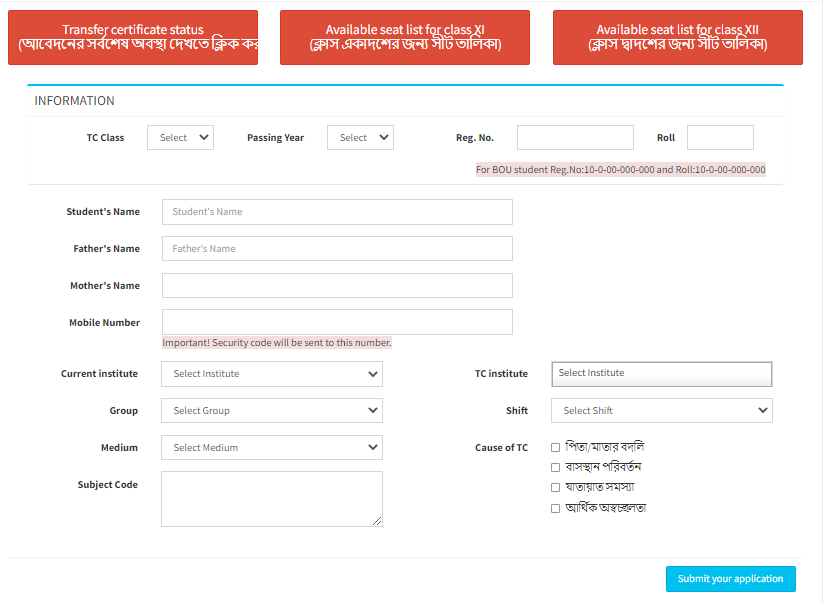Open the Passing Year dropdown

pos(360,138)
